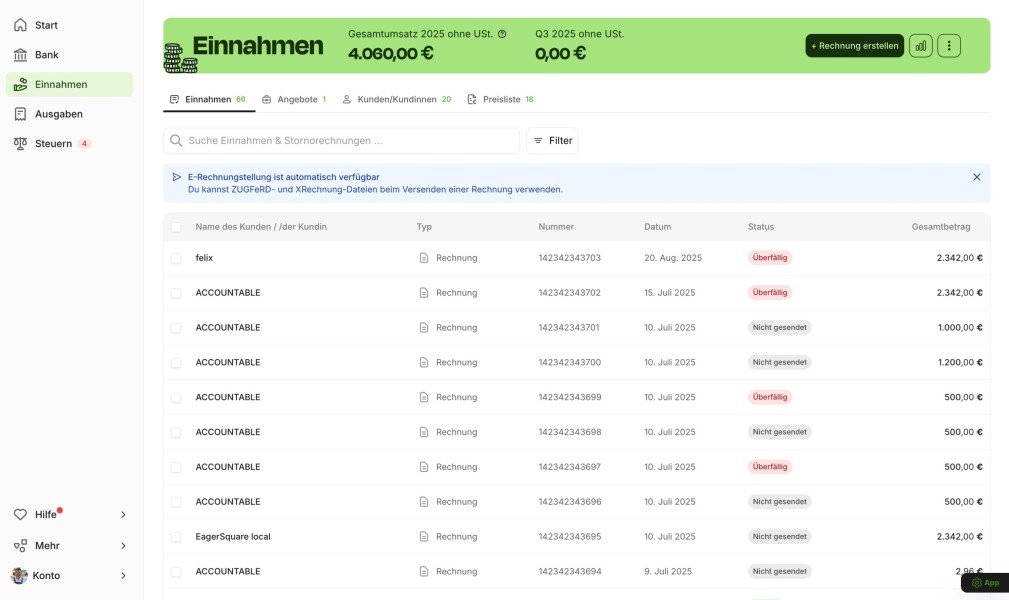Open the Start section in the sidebar
The image size is (1009, 600).
coord(45,24)
